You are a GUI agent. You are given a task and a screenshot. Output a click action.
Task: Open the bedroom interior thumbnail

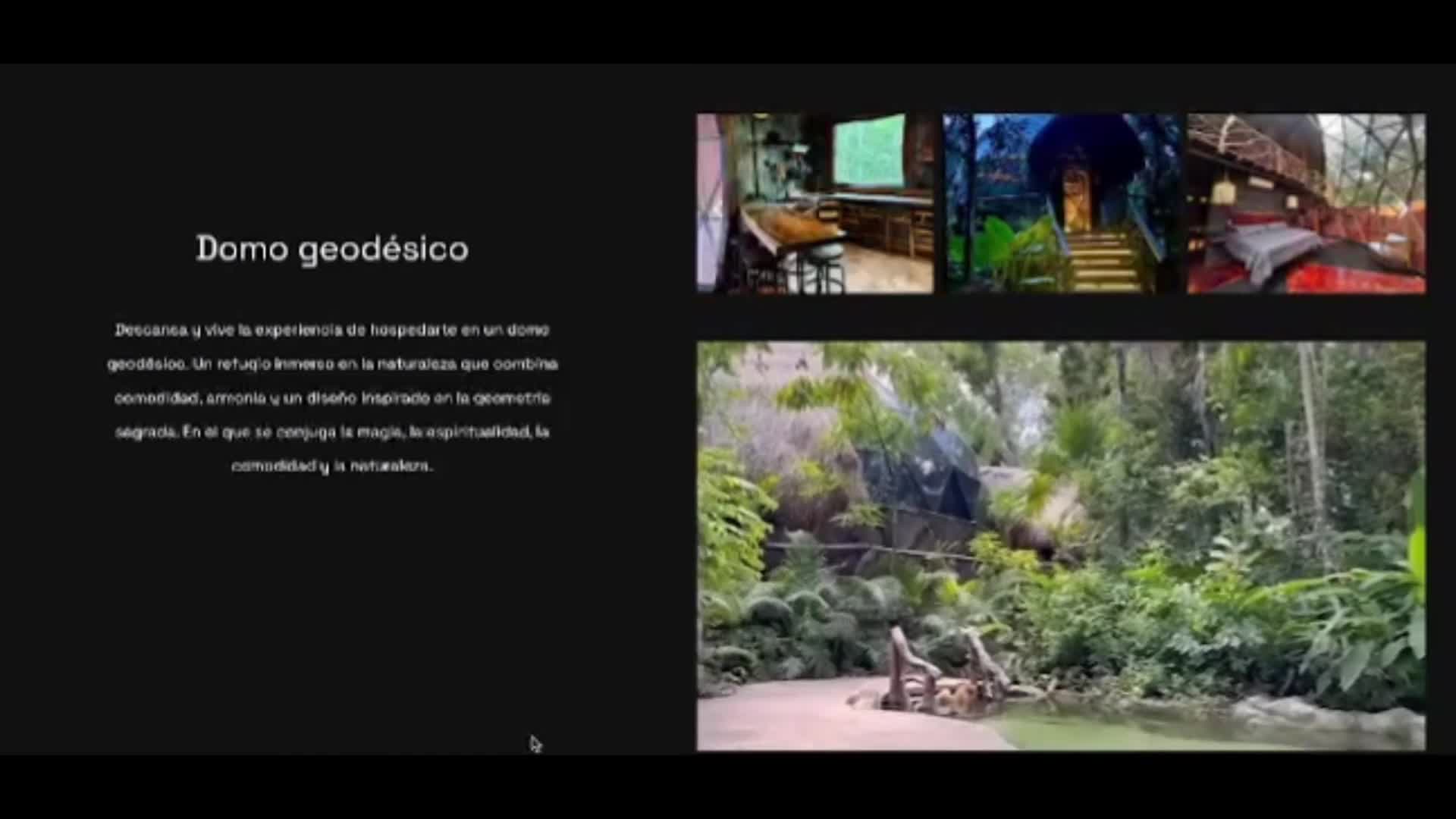pos(1306,203)
